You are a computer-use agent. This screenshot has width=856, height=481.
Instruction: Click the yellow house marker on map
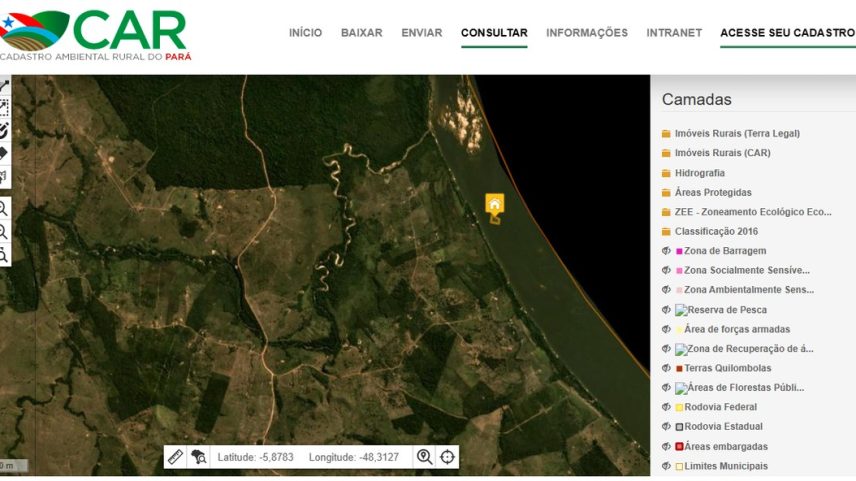point(495,204)
